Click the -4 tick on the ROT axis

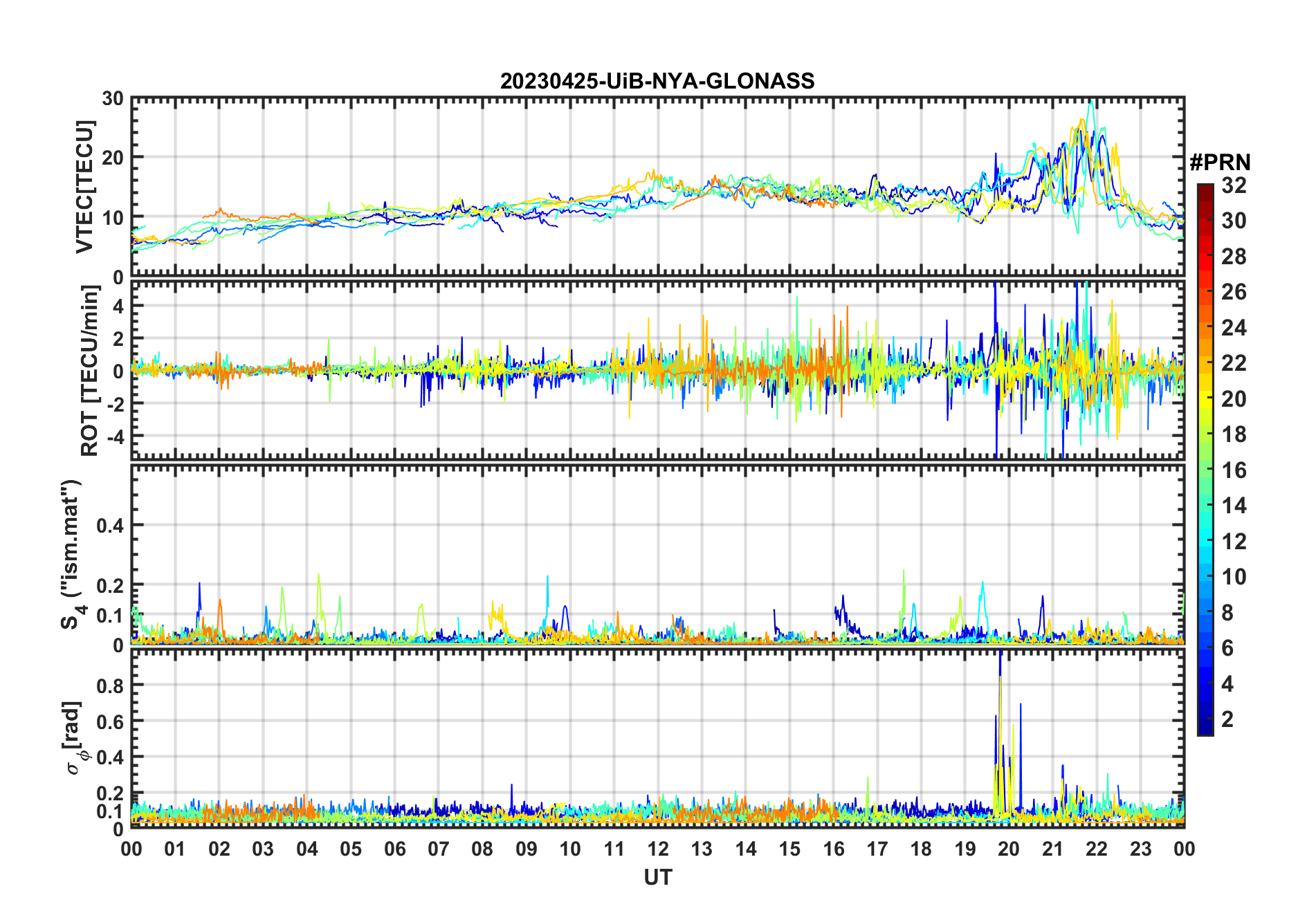pyautogui.click(x=114, y=436)
